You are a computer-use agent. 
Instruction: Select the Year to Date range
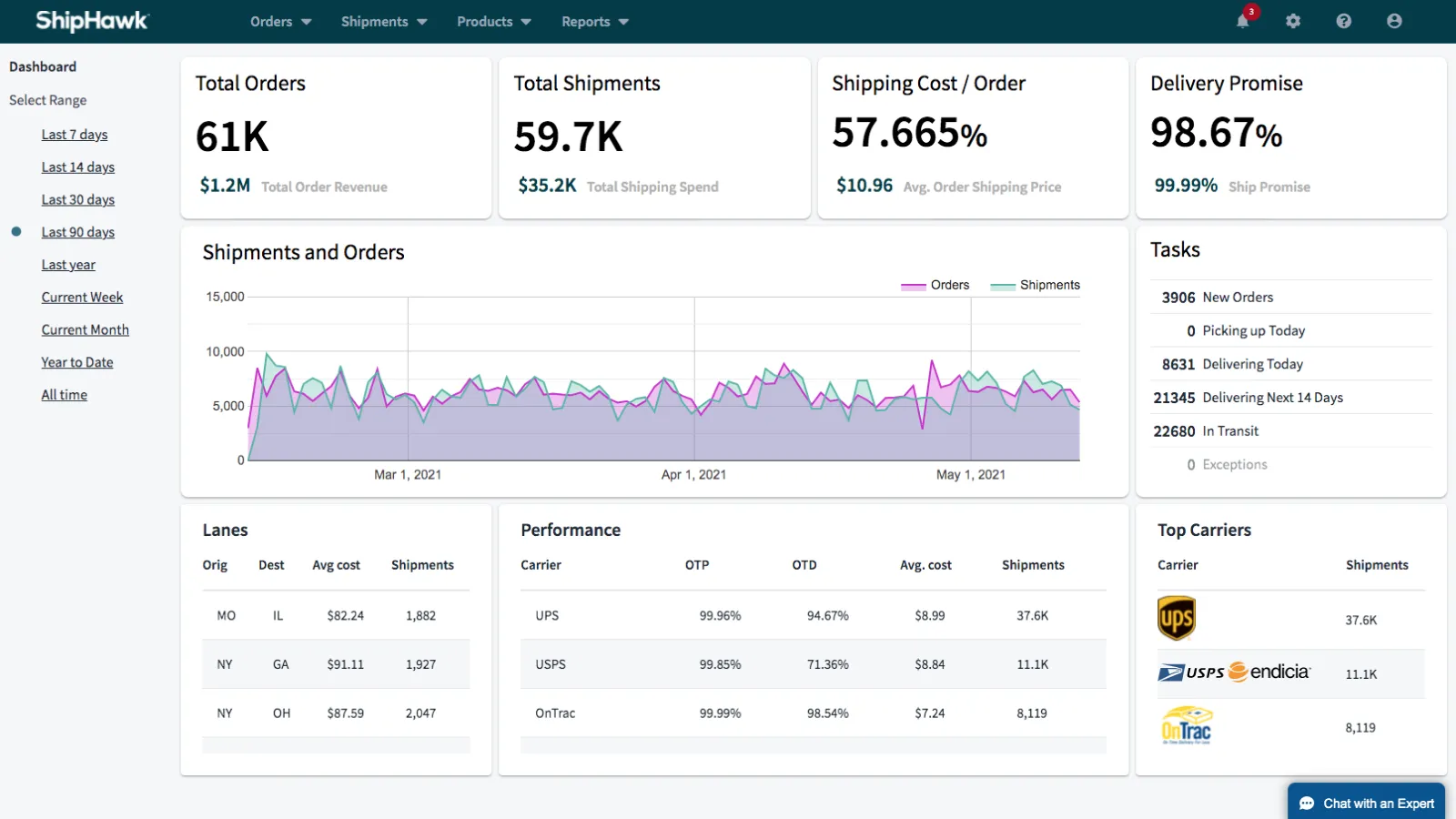point(77,362)
